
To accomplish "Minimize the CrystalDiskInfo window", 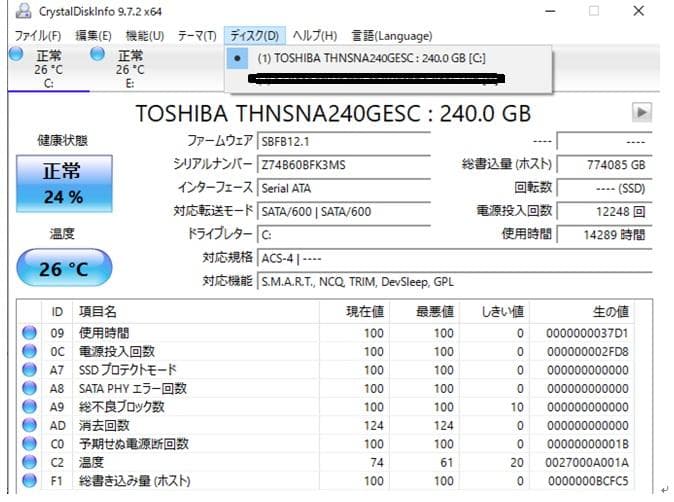I will [x=550, y=11].
